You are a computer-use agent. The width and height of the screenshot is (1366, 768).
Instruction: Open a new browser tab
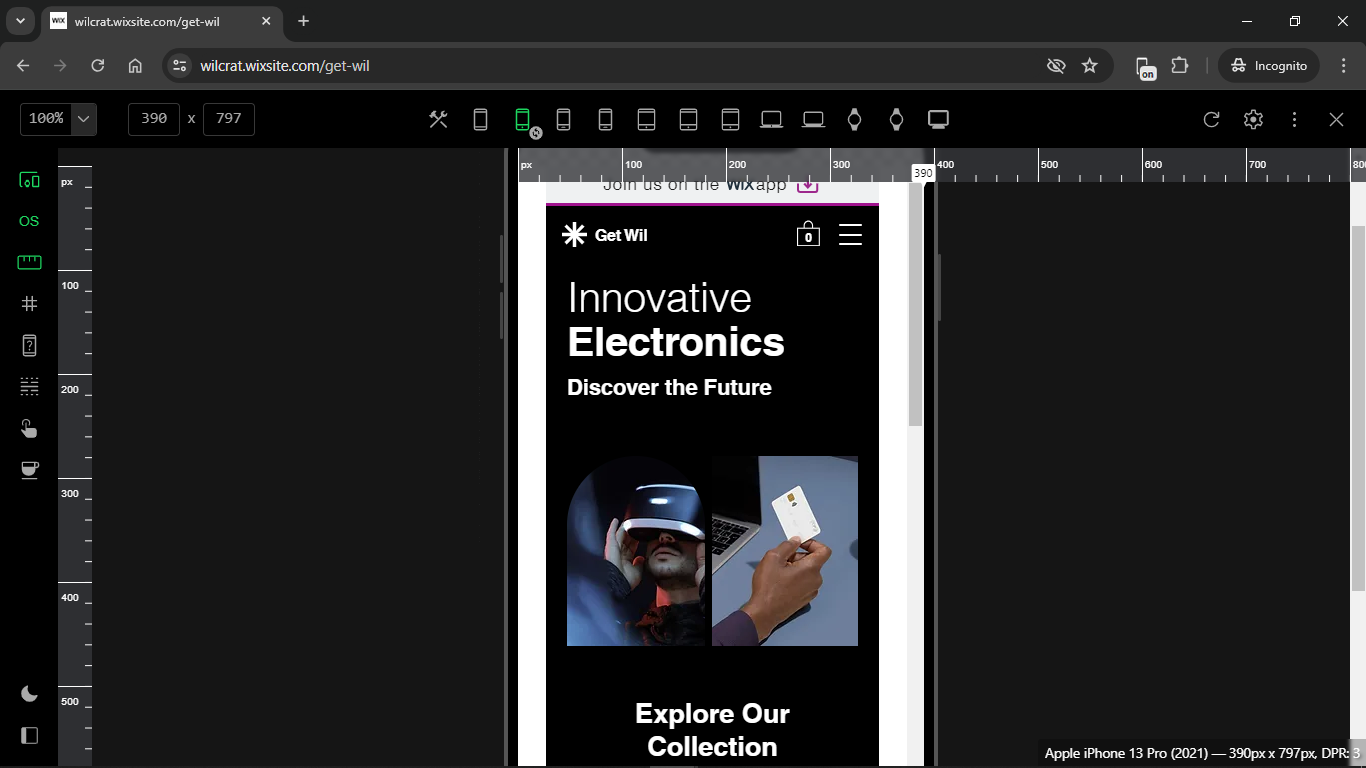pos(304,21)
